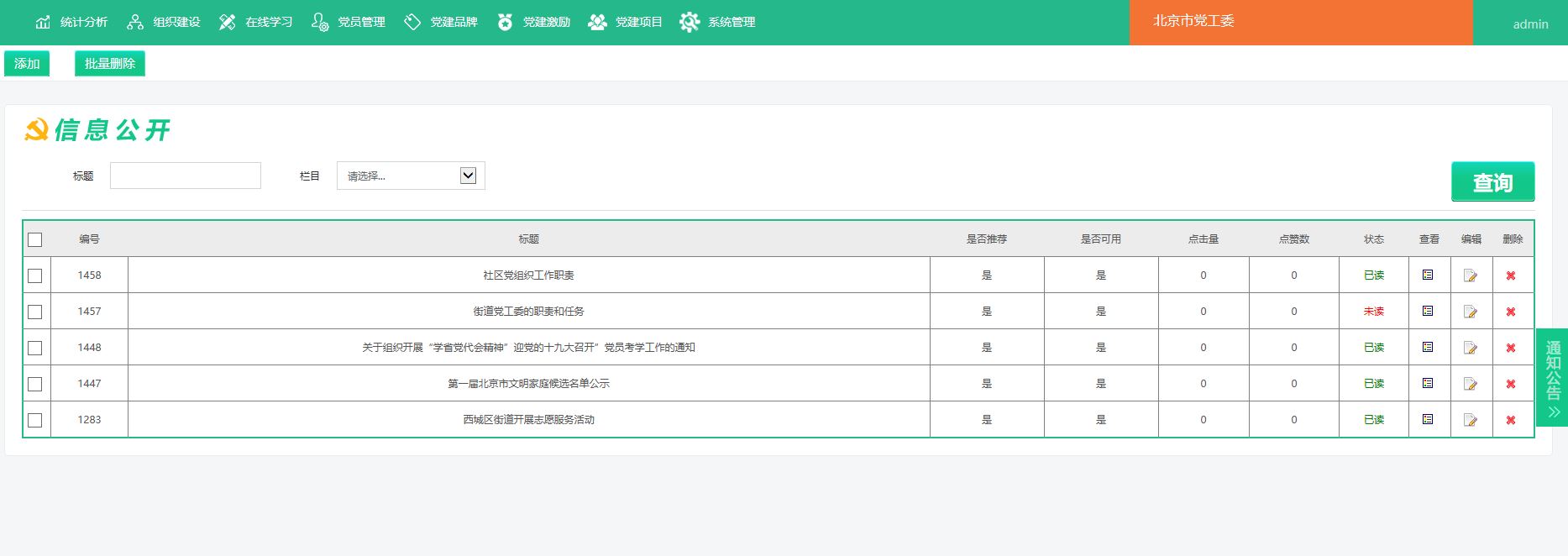
Task: Click the edit icon for row 1457
Action: (1470, 312)
